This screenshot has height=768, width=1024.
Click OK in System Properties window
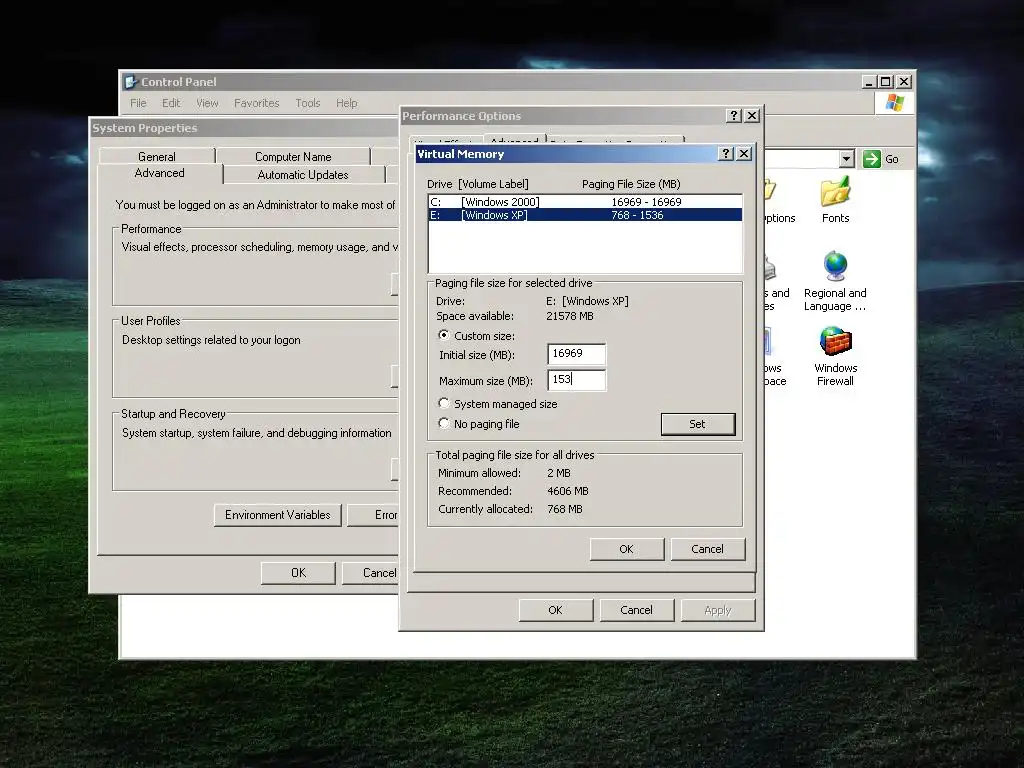298,573
